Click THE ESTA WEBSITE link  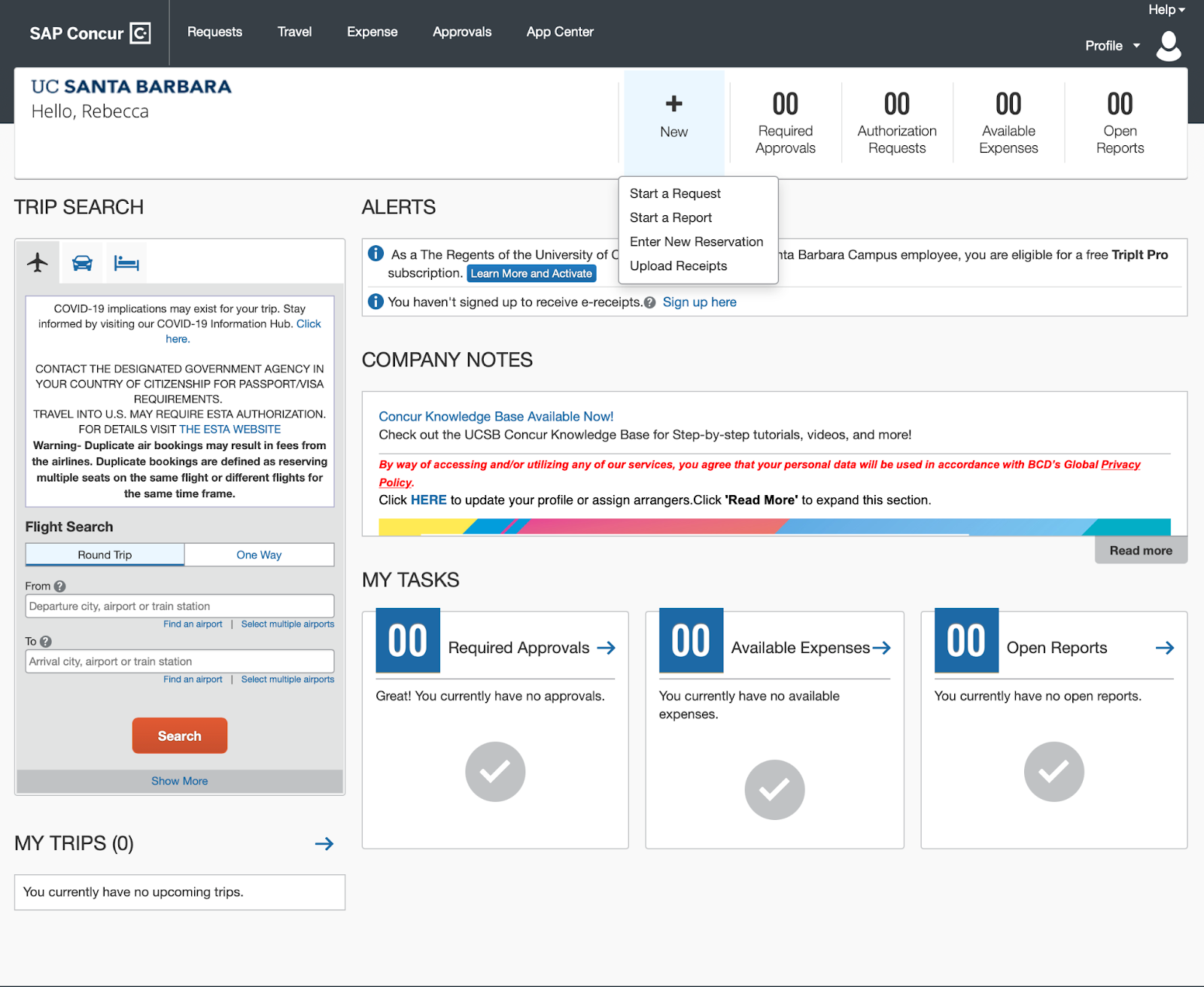pos(230,430)
